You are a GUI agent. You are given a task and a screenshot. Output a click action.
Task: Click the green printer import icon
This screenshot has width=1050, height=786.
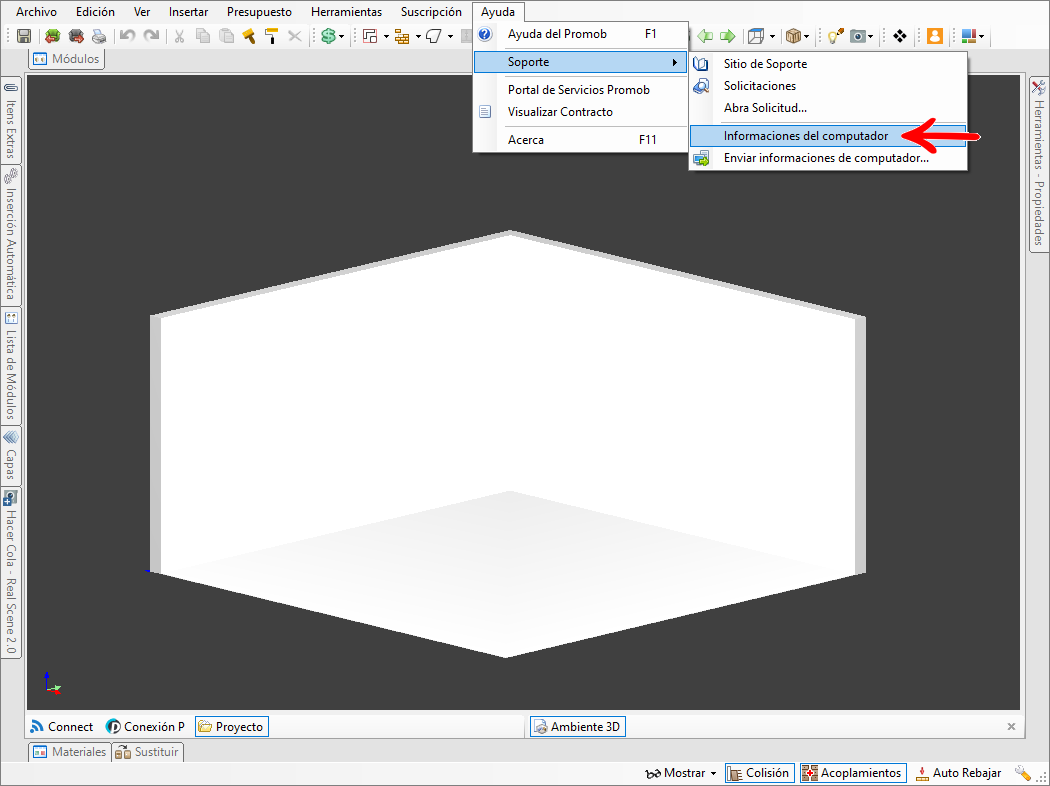point(52,36)
